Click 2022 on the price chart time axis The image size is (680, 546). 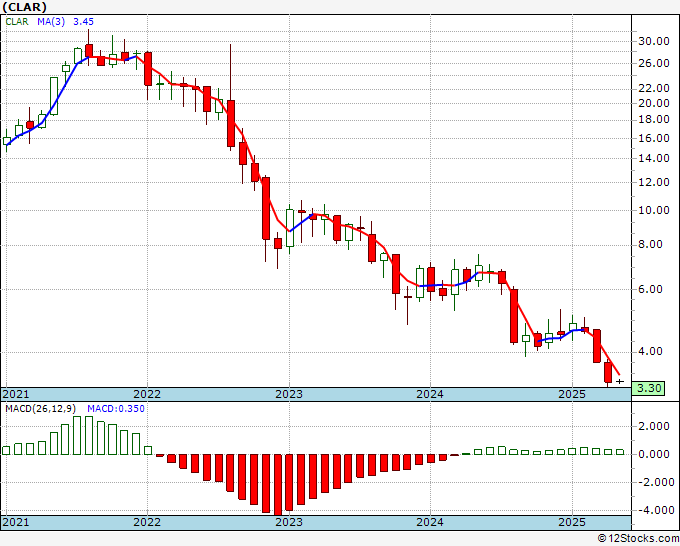tap(147, 394)
